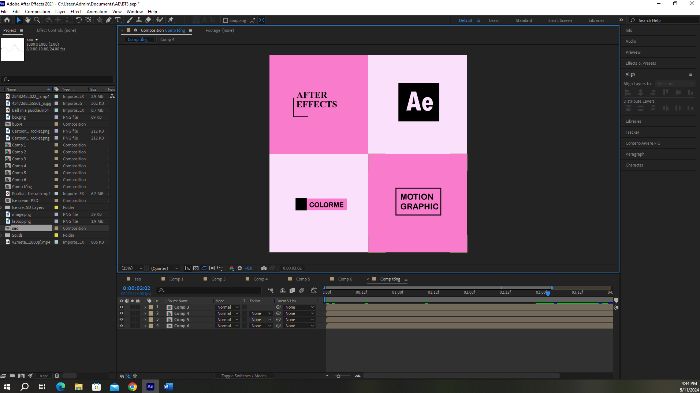The width and height of the screenshot is (700, 393).
Task: Open the Window menu
Action: 135,11
